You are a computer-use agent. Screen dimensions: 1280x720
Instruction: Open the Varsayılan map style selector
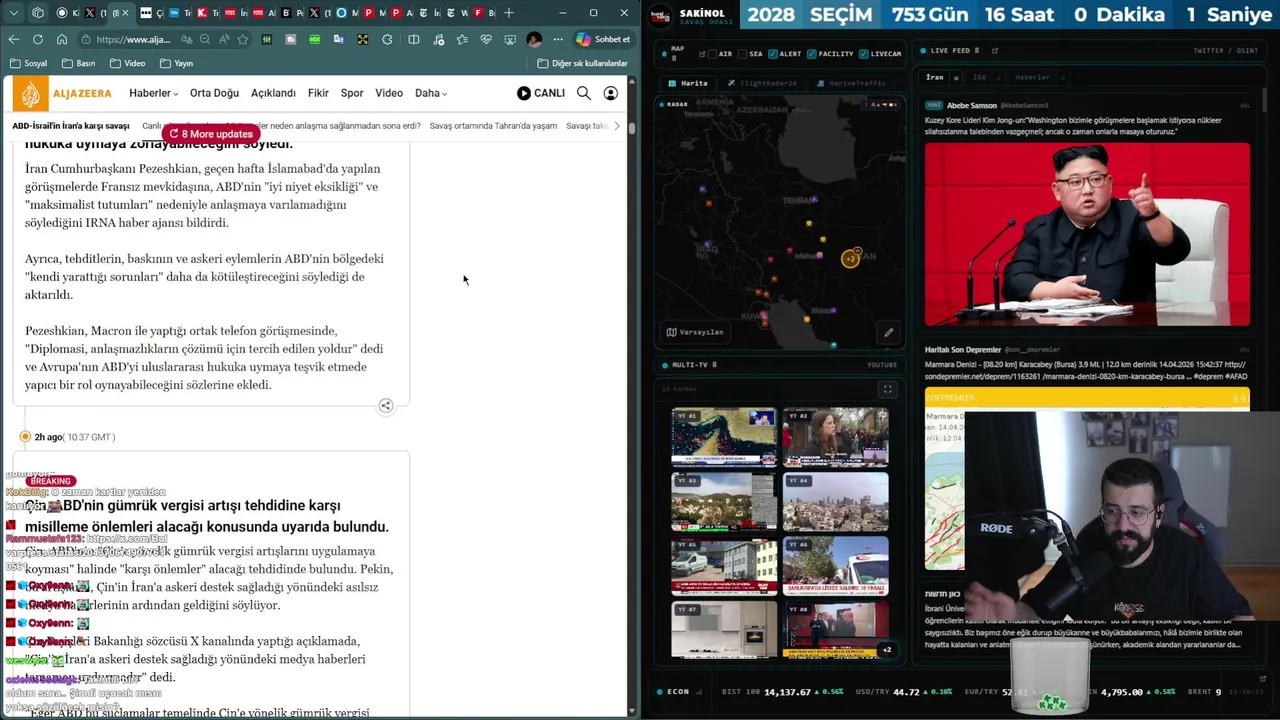[695, 332]
